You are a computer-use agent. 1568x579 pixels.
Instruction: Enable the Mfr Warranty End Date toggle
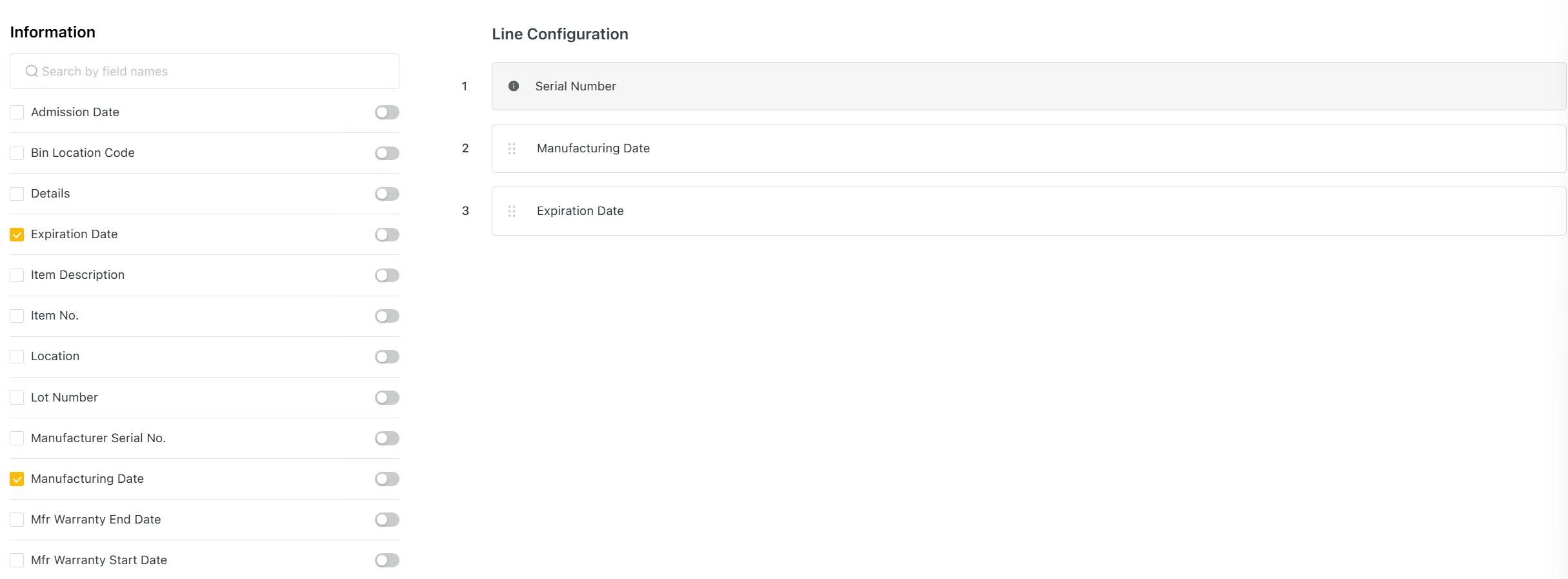coord(387,520)
